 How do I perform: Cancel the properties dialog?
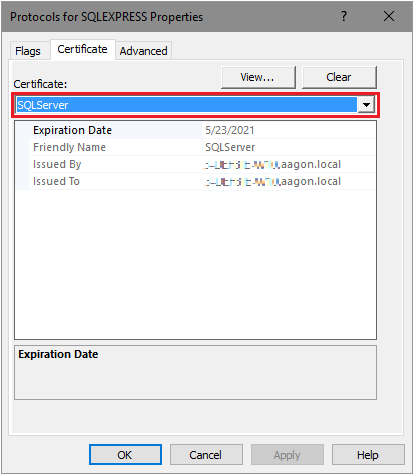[206, 455]
